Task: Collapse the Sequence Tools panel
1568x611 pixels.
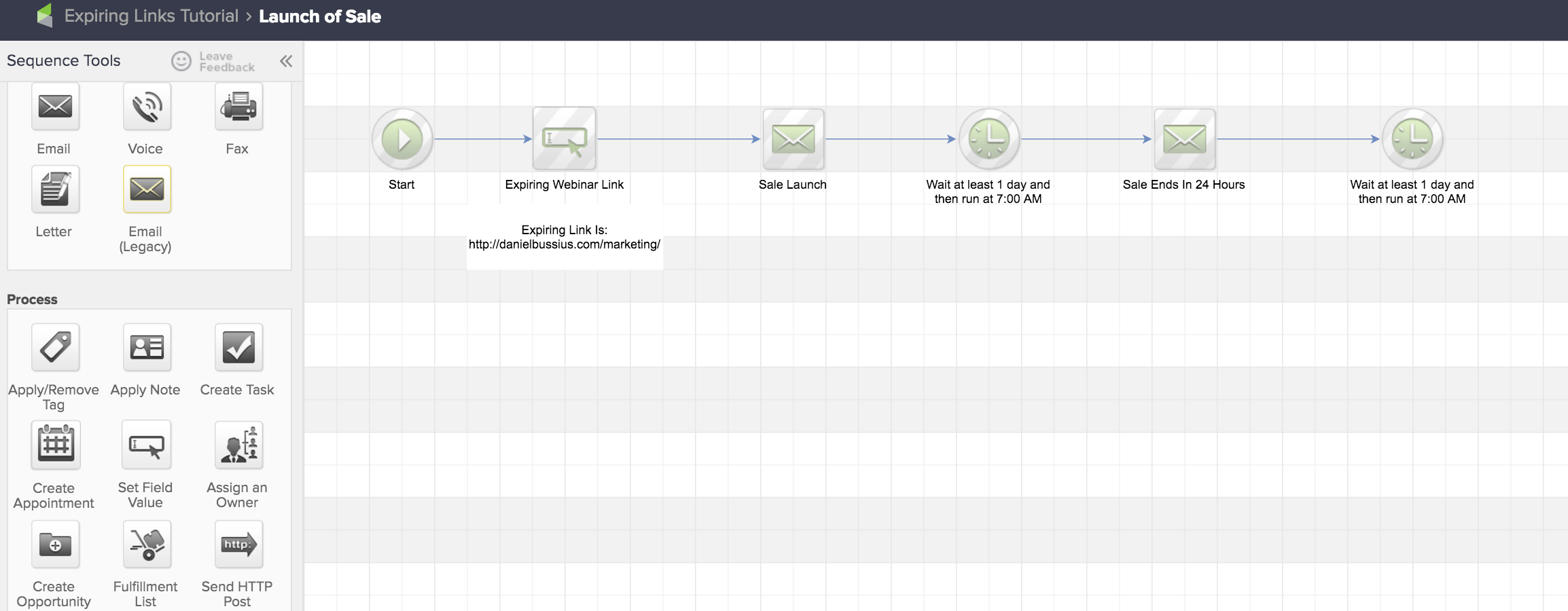Action: click(285, 61)
